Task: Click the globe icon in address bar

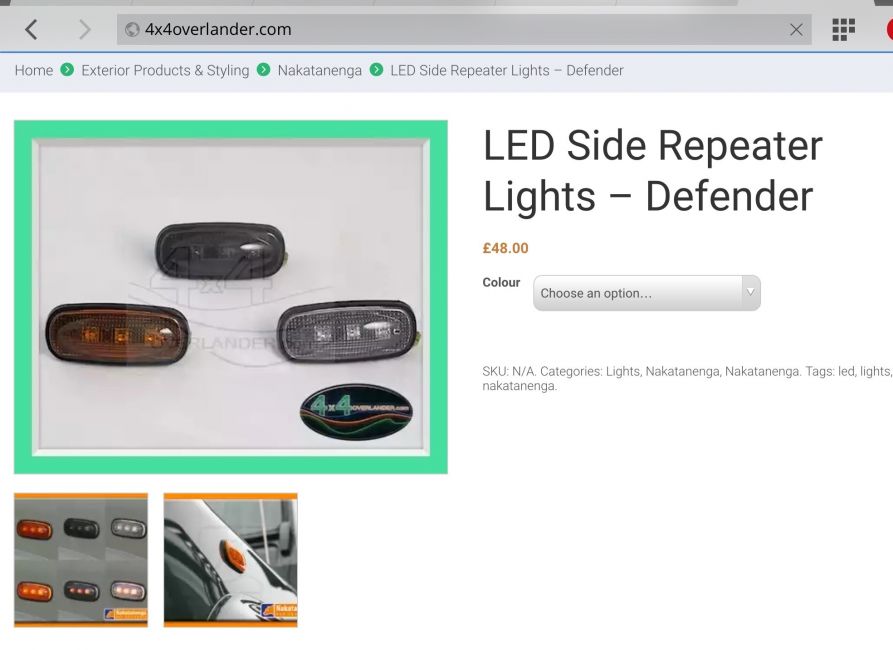Action: pos(132,30)
